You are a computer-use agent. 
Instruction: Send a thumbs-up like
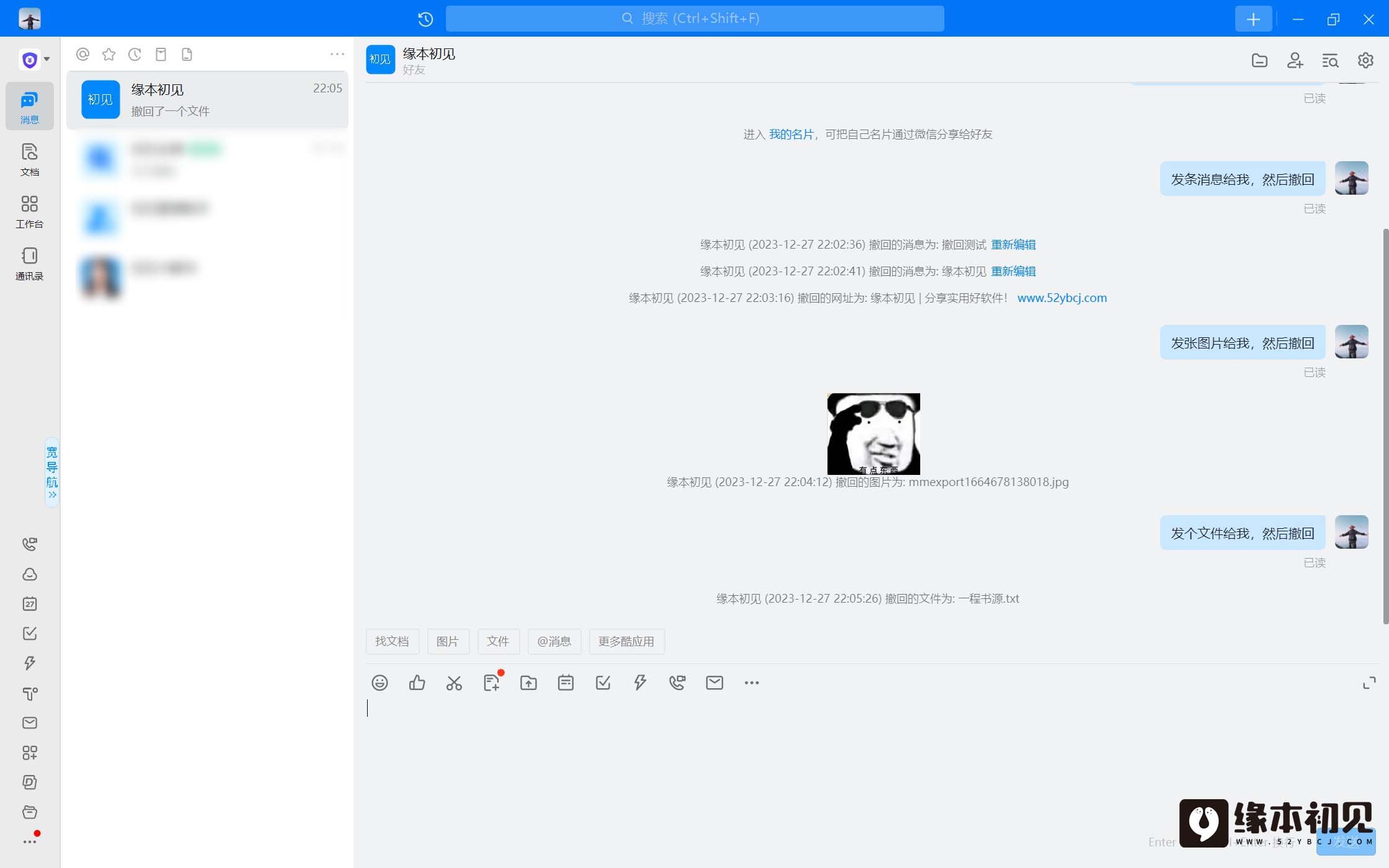click(x=417, y=683)
